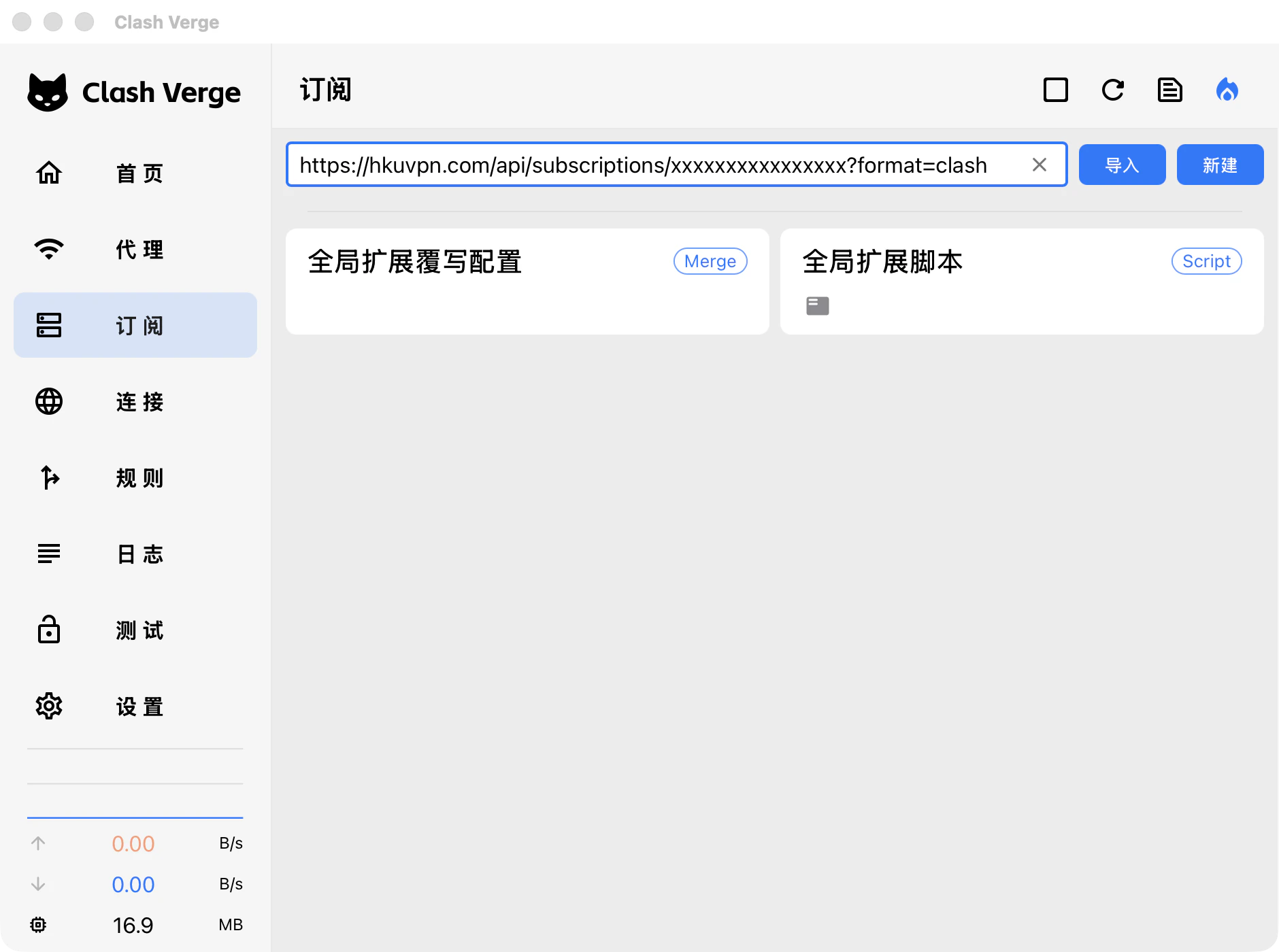Screen dimensions: 1279x952
Task: Click the square window icon in header
Action: (1056, 90)
